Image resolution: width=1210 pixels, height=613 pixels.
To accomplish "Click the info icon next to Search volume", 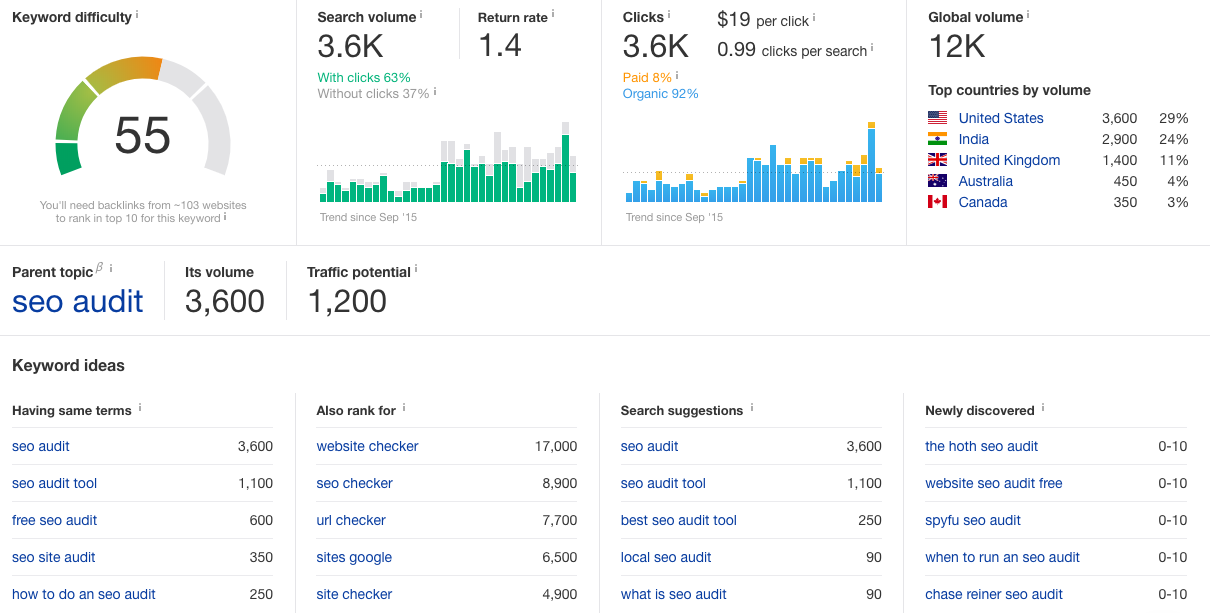I will tap(421, 15).
